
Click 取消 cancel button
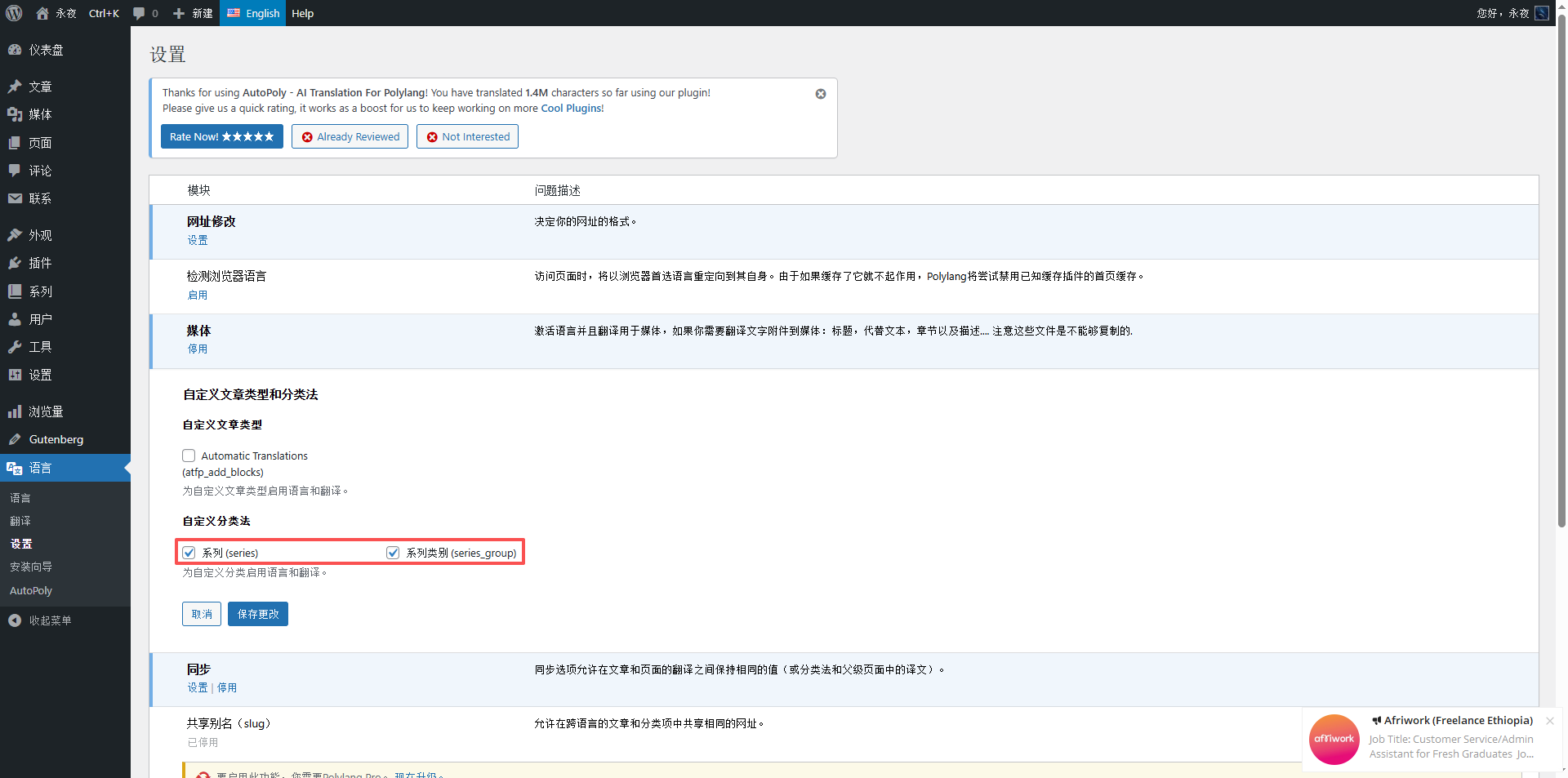tap(202, 614)
